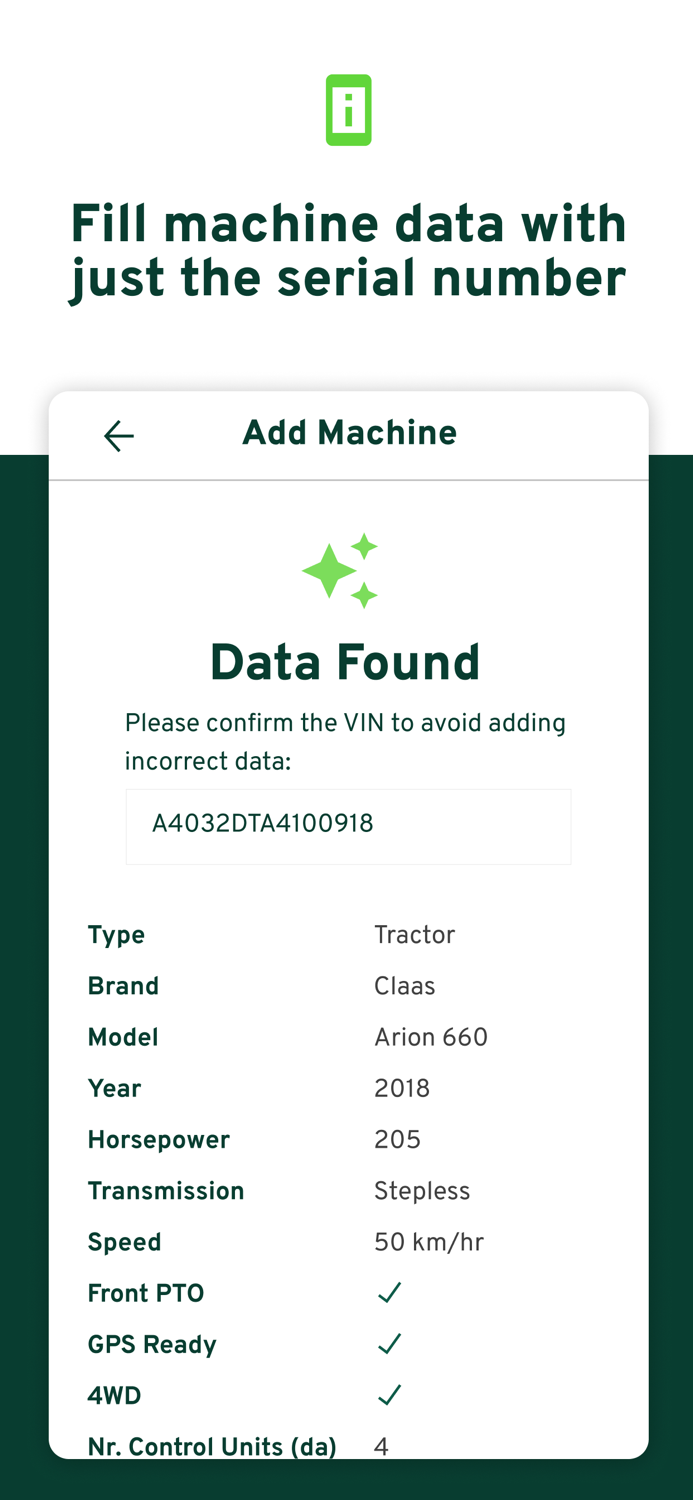Select the back arrow on Add Machine
Viewport: 693px width, 1500px height.
[x=118, y=435]
